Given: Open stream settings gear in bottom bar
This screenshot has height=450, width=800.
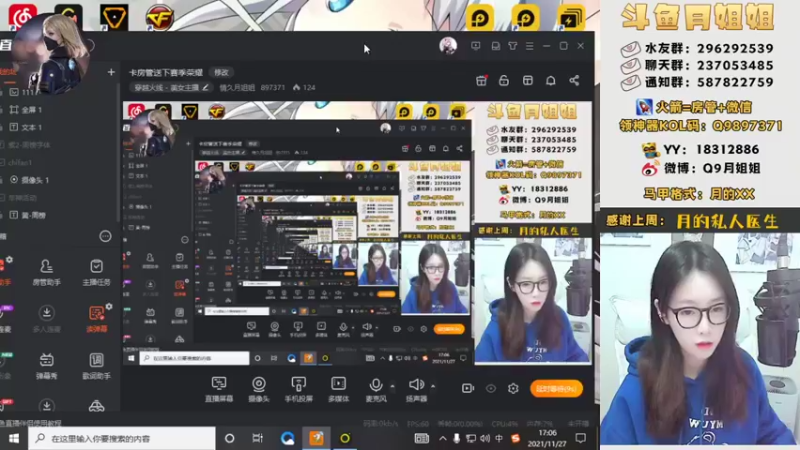Looking at the screenshot, I should [x=513, y=389].
